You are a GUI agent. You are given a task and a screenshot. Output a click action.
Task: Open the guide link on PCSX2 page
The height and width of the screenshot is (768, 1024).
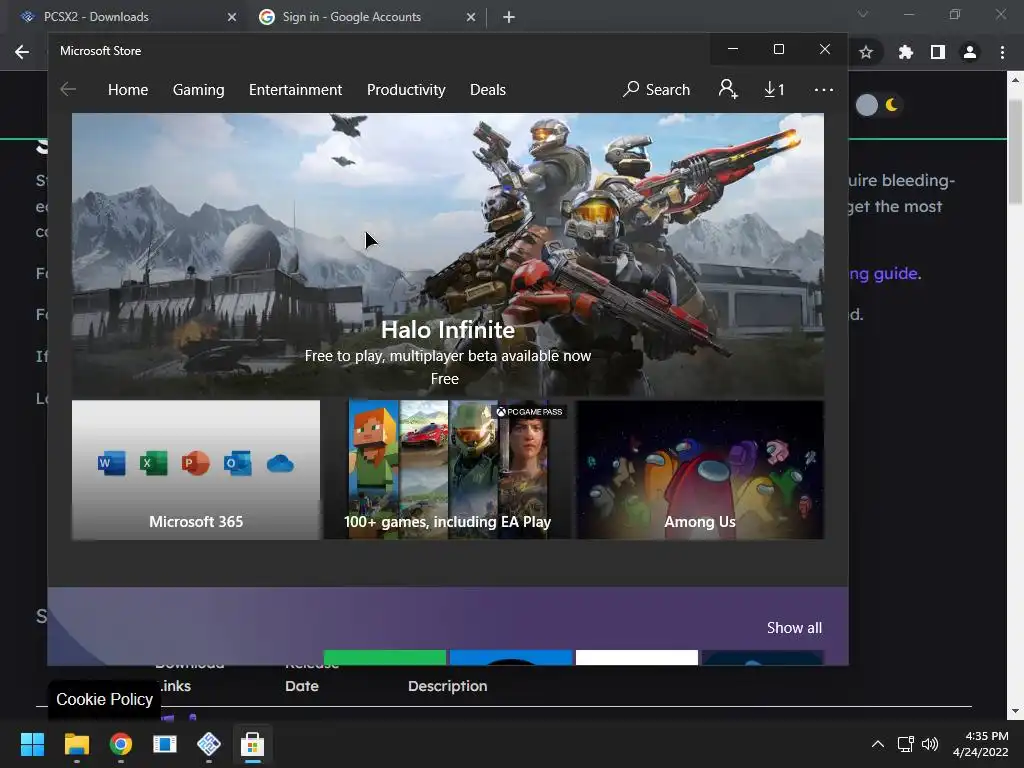click(883, 273)
